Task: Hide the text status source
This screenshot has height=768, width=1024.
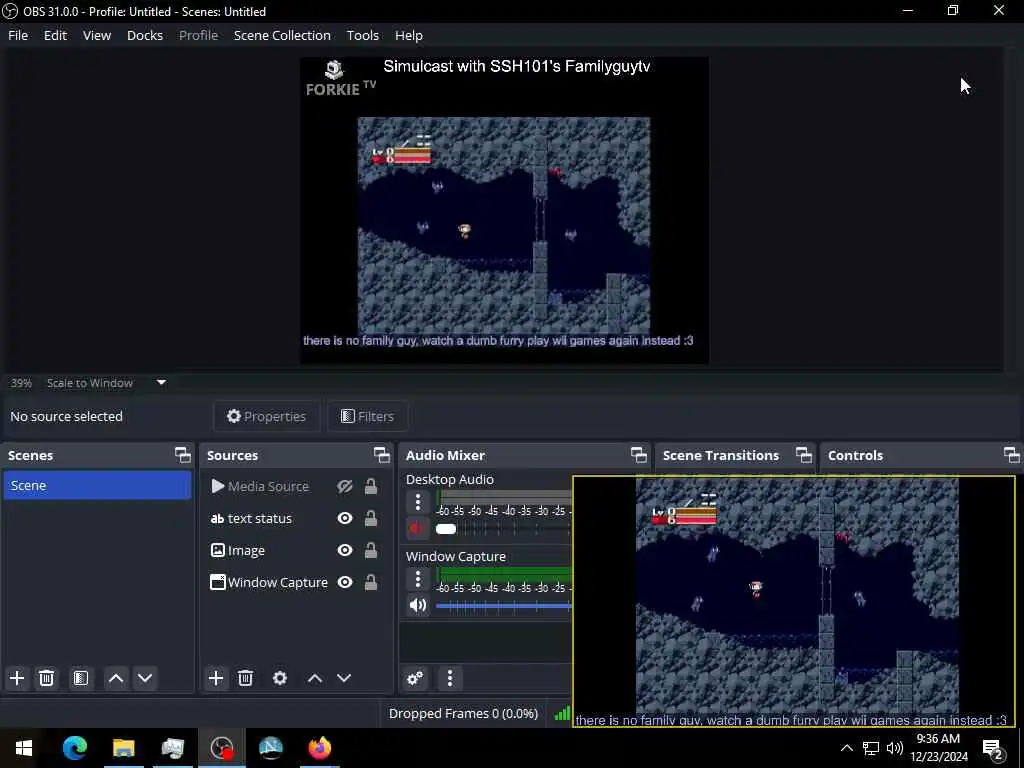Action: pos(345,518)
